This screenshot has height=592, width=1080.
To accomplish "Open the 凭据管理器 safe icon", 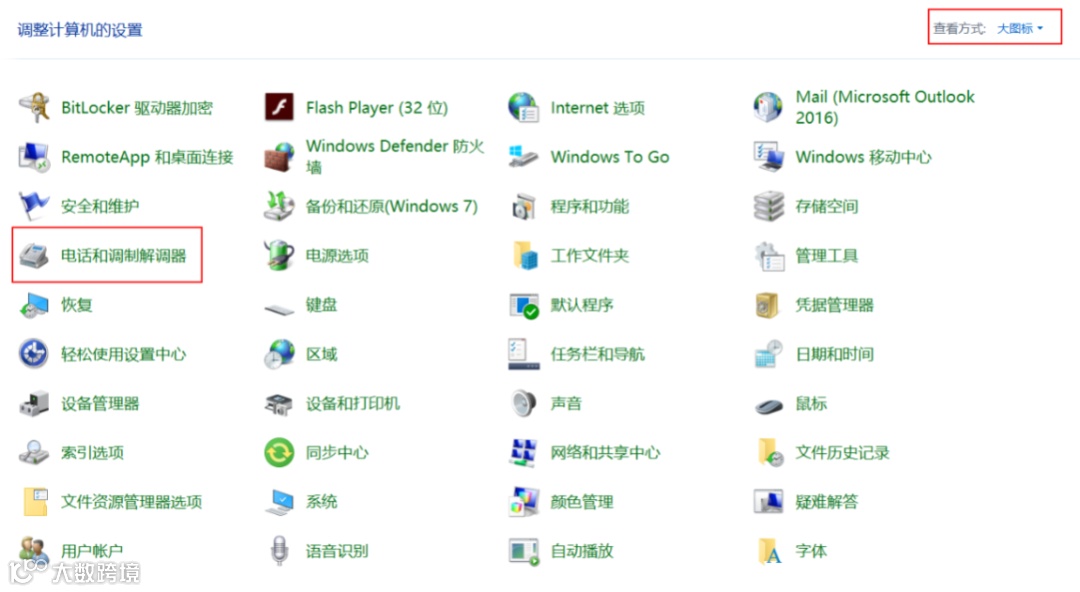I will (x=767, y=305).
